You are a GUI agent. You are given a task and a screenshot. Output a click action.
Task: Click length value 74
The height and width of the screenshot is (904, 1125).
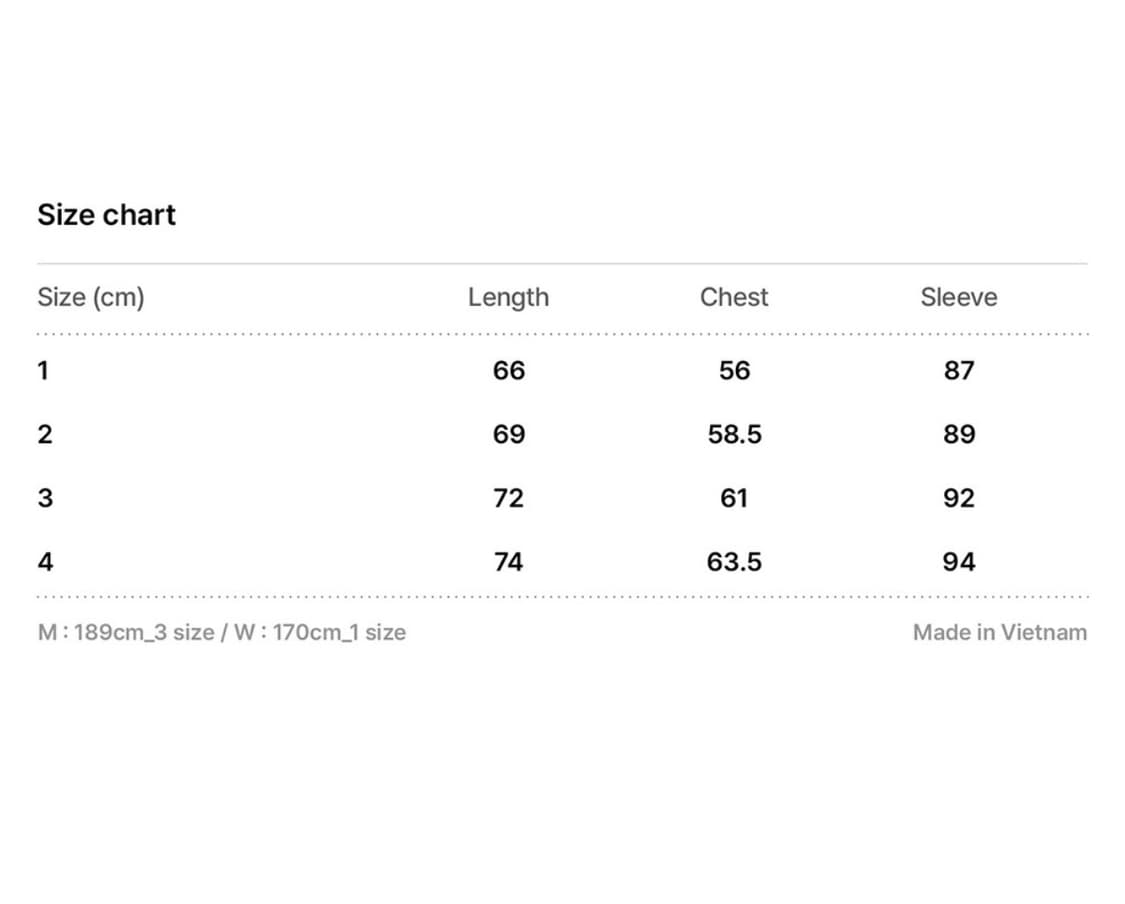point(508,562)
